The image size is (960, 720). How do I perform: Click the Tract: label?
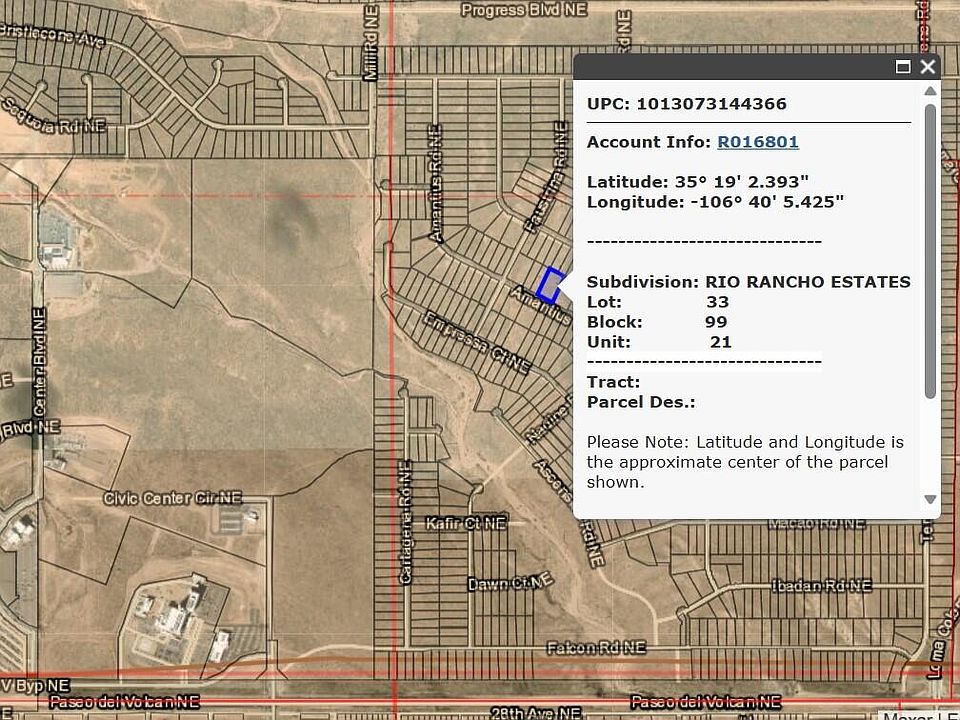[613, 382]
